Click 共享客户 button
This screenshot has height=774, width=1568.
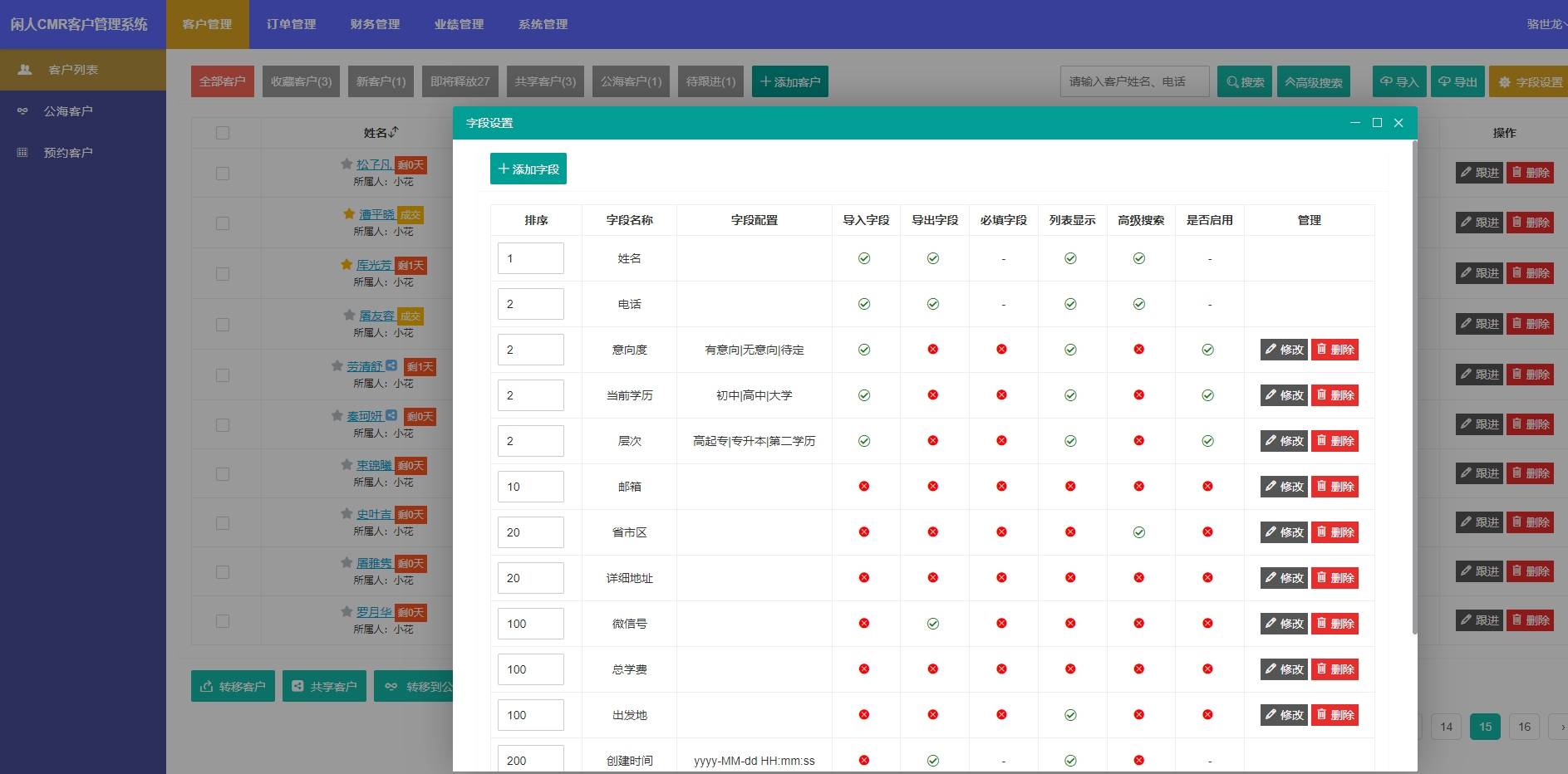[324, 686]
